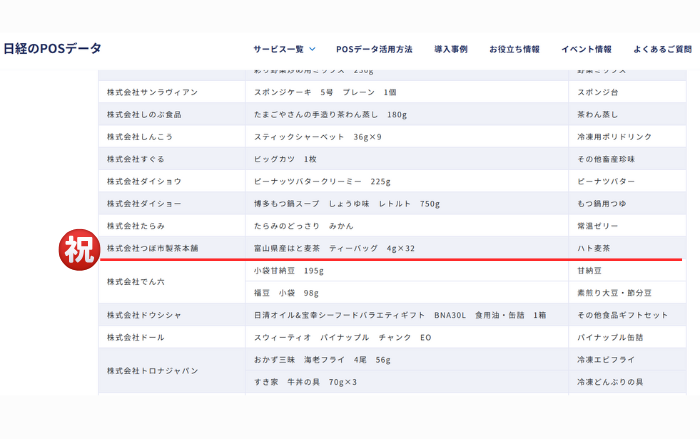Select the 株式会社しのぶ食品 company cell
The image size is (700, 439).
tap(172, 114)
